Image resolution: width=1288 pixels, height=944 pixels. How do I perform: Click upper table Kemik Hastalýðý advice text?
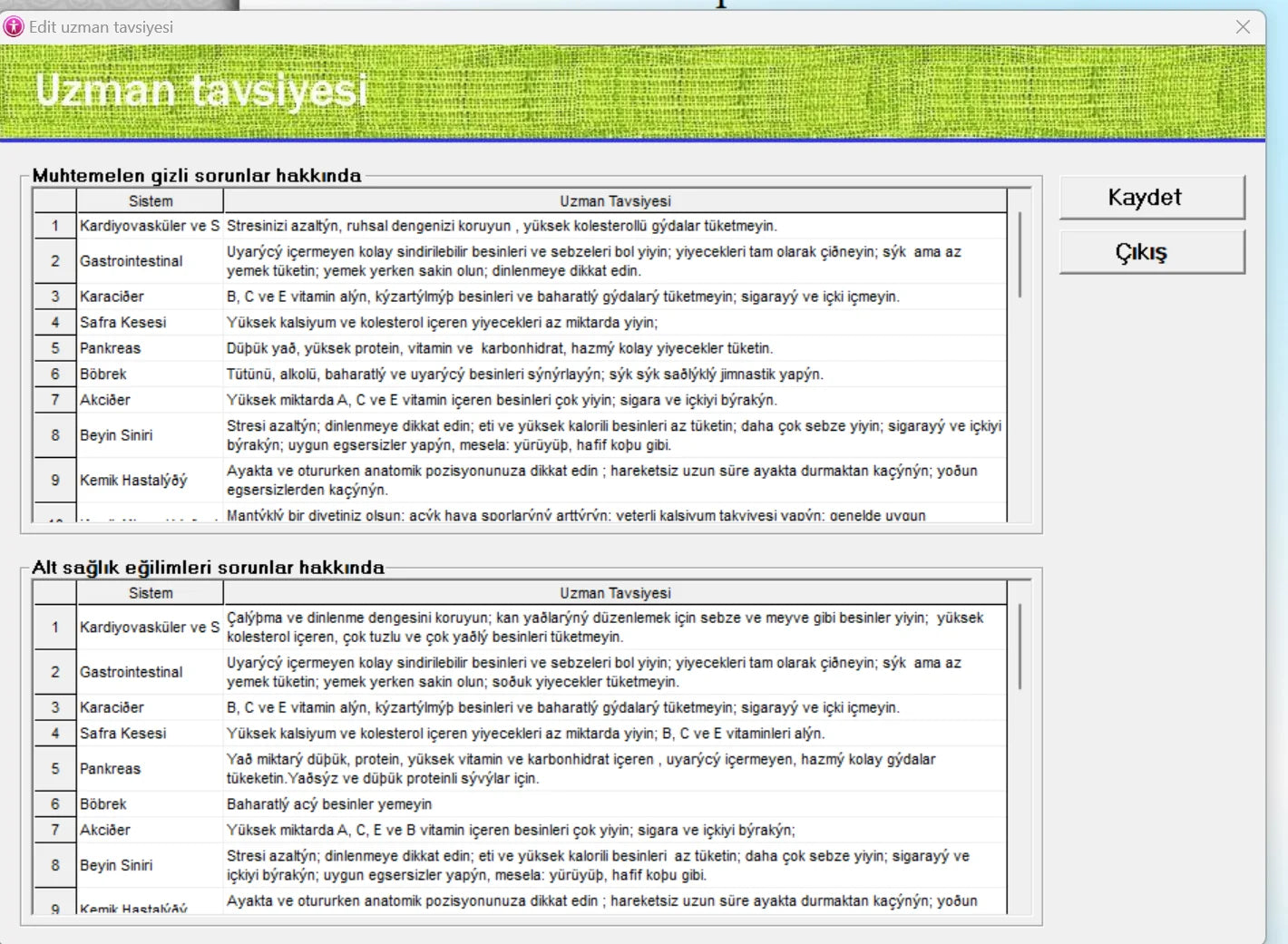(615, 480)
